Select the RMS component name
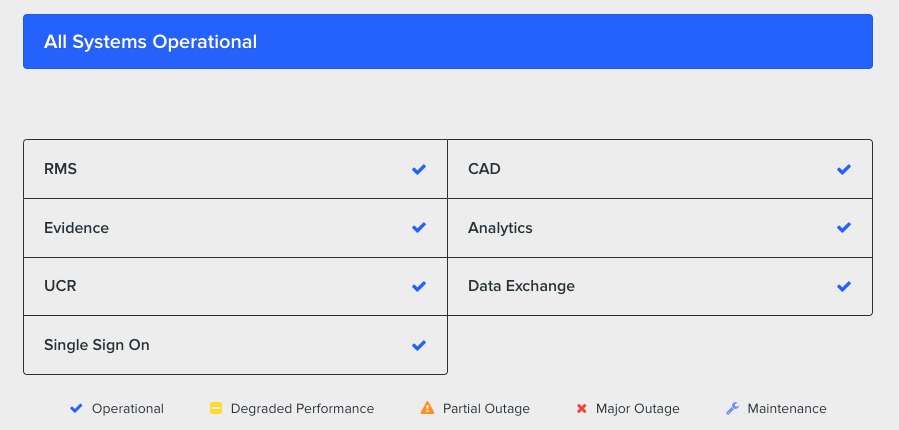Image resolution: width=899 pixels, height=430 pixels. coord(60,169)
